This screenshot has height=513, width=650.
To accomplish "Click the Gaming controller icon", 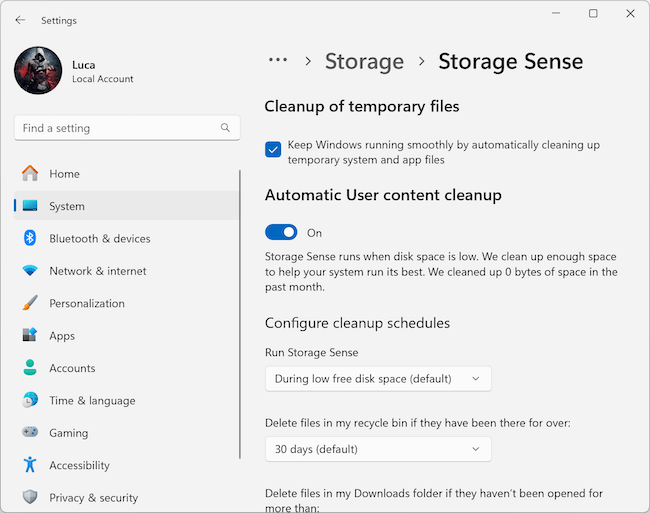I will tap(30, 432).
